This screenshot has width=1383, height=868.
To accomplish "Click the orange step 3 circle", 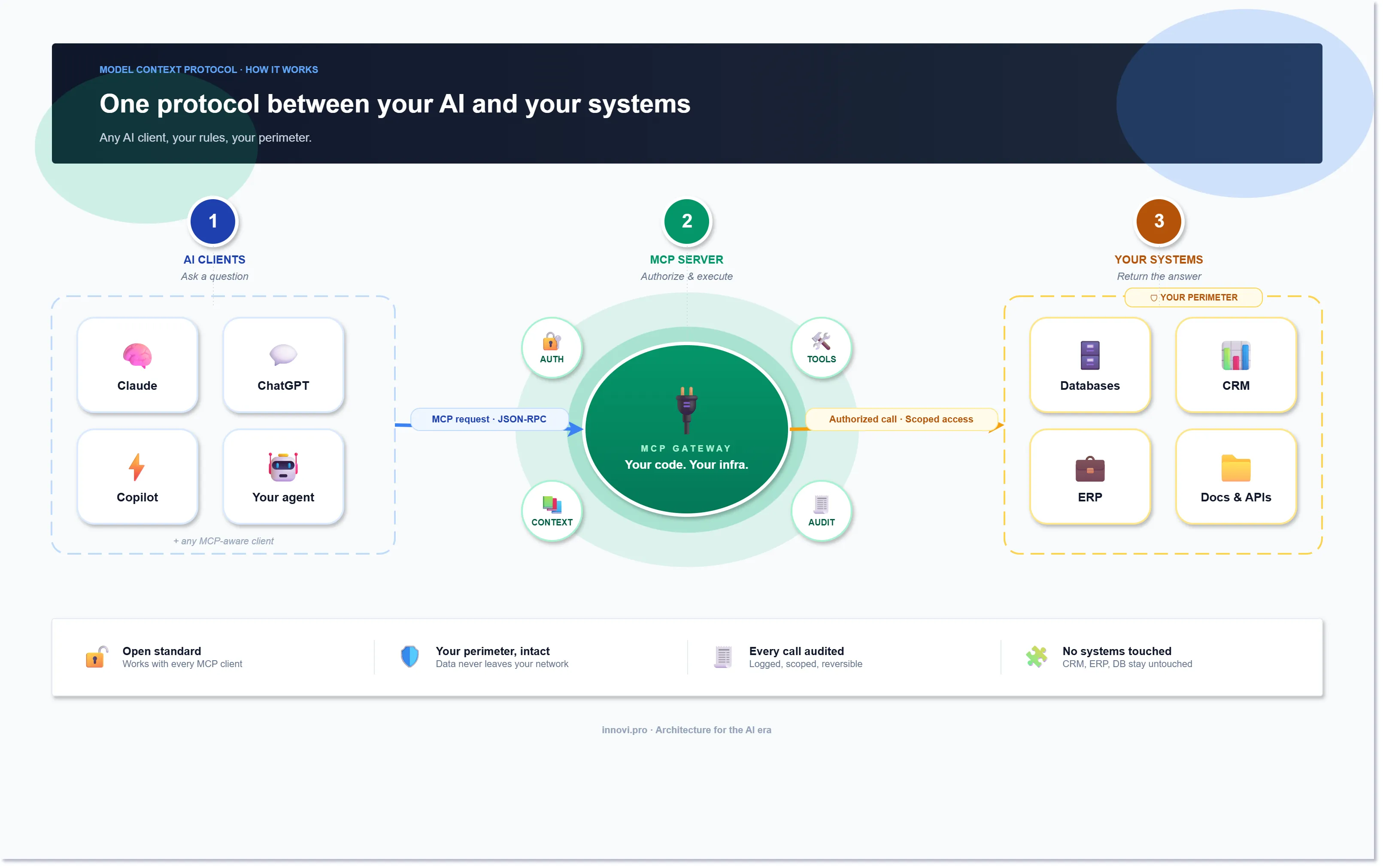I will click(x=1159, y=221).
